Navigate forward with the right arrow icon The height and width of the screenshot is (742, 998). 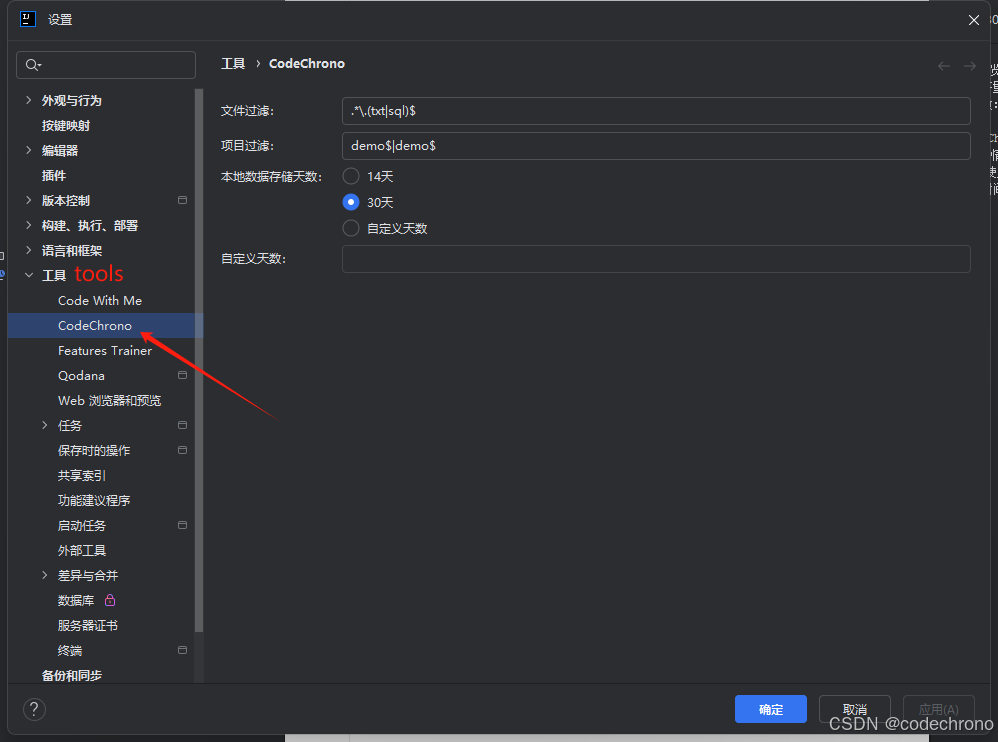[x=969, y=66]
